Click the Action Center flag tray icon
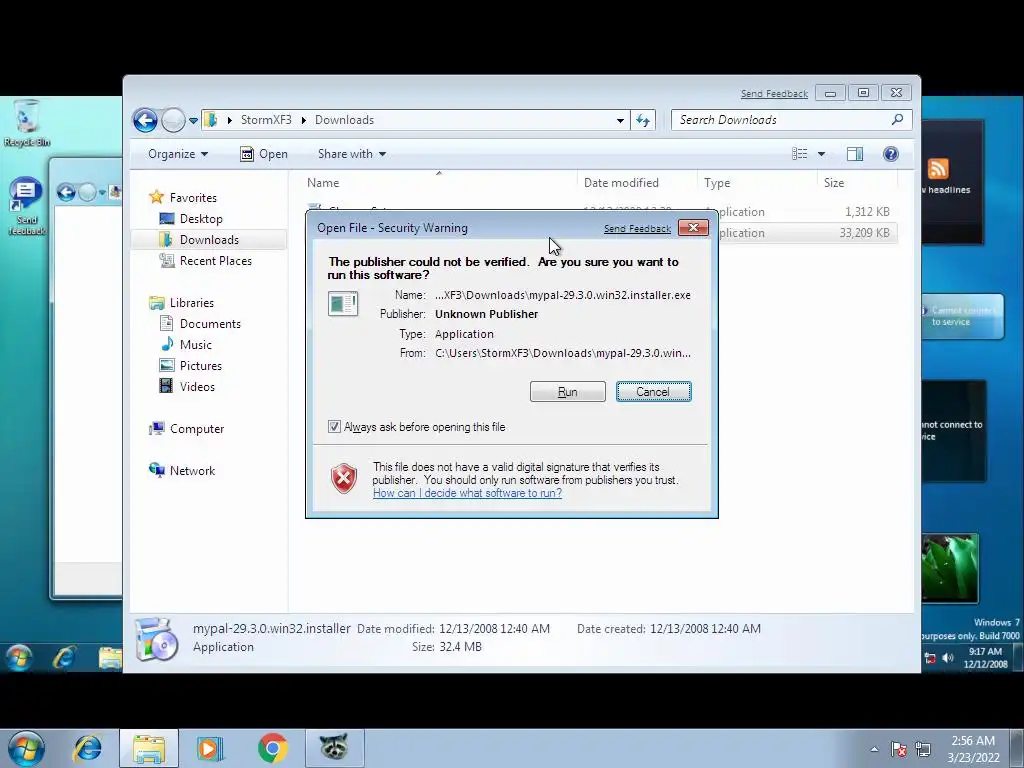The width and height of the screenshot is (1024, 768). pyautogui.click(x=899, y=749)
